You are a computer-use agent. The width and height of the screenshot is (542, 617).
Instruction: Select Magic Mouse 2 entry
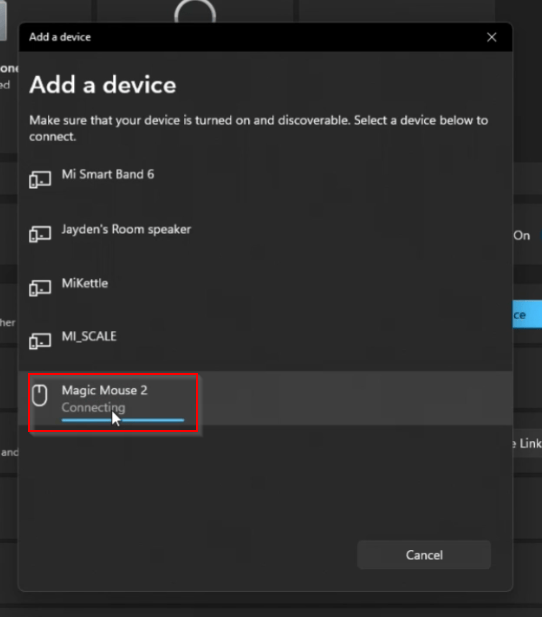(x=266, y=398)
